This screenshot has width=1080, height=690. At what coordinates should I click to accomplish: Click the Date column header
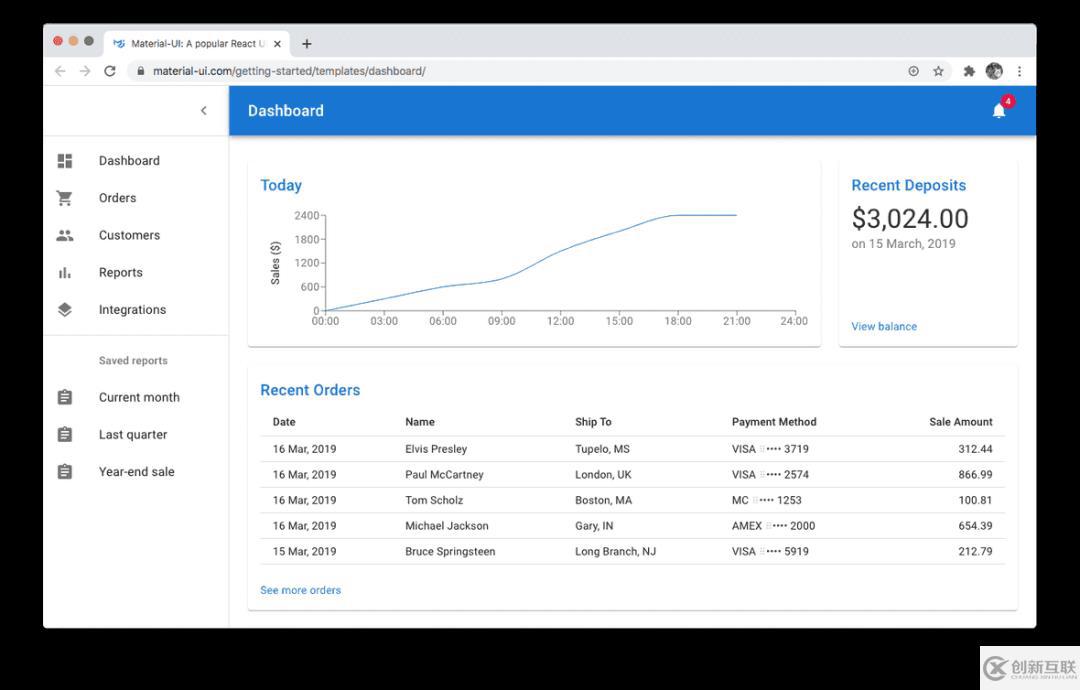pos(284,422)
